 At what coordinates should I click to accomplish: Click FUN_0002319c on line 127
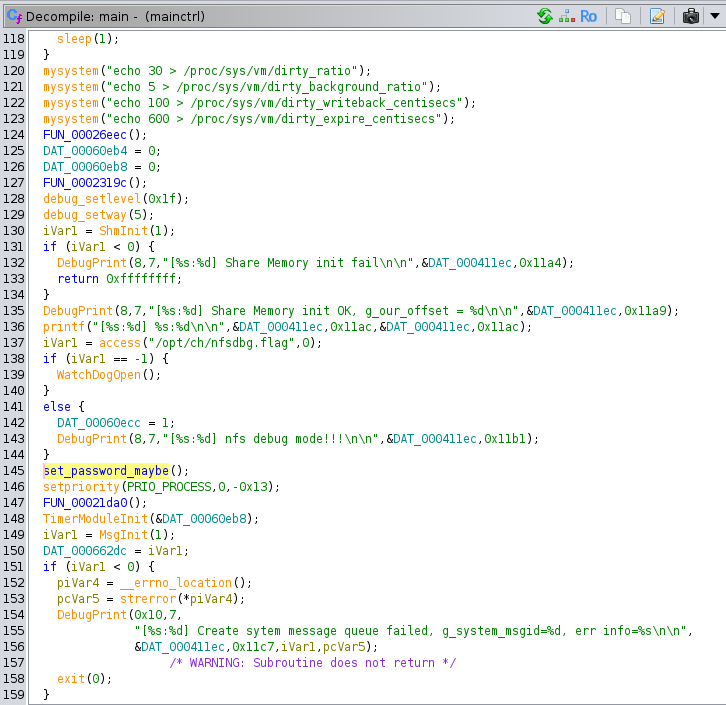85,183
